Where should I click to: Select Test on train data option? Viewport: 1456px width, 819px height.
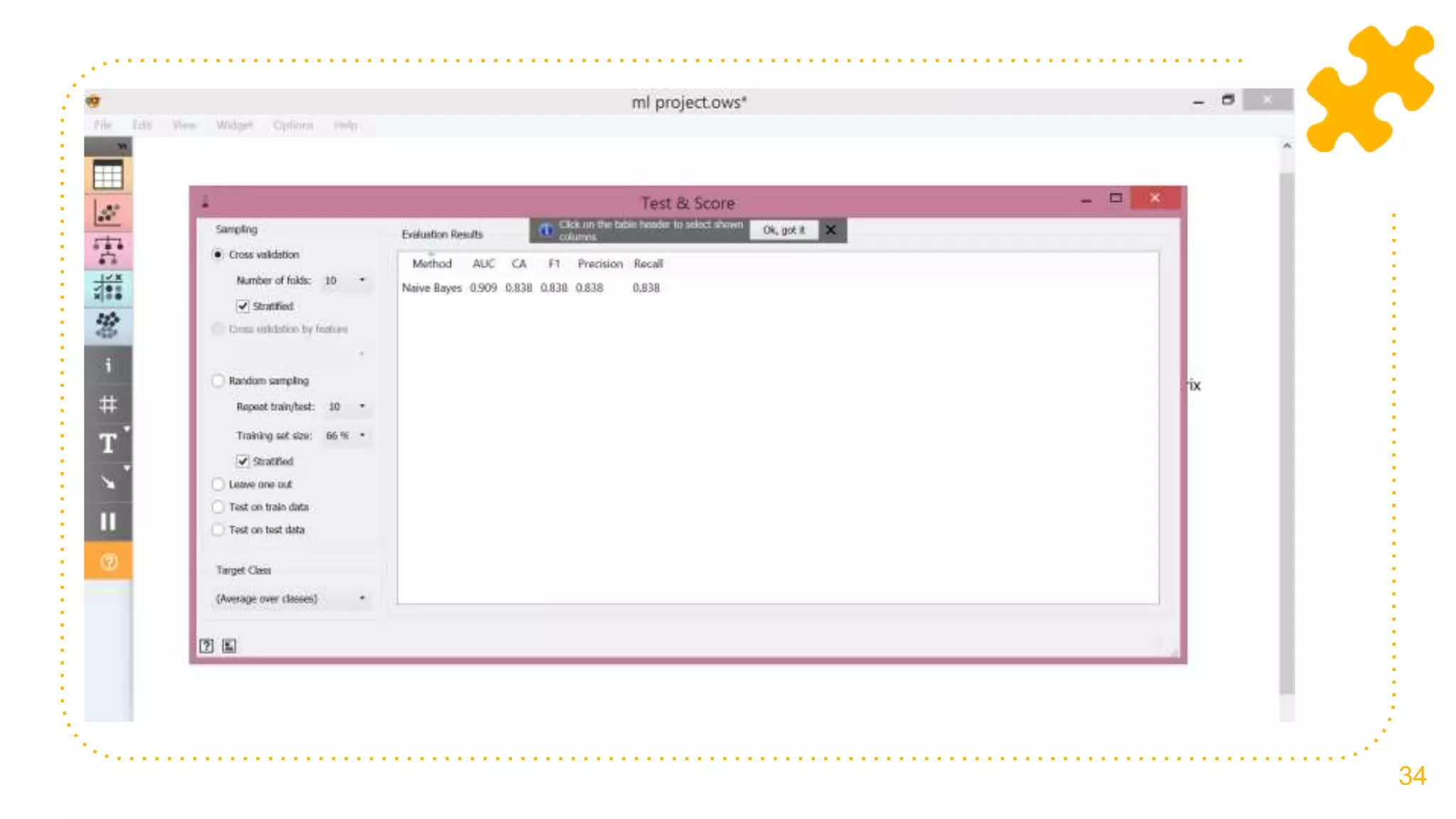(x=218, y=507)
